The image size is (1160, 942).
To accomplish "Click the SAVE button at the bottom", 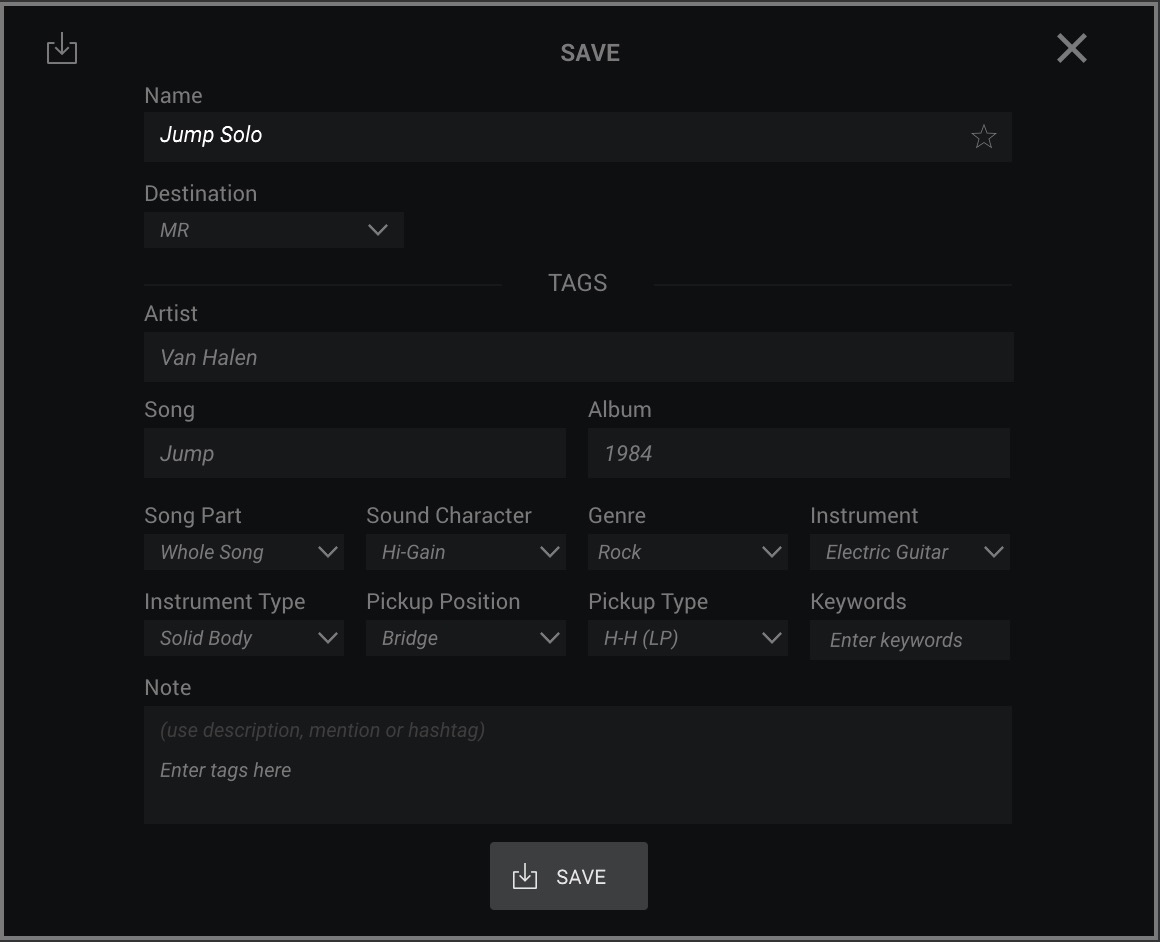I will pyautogui.click(x=569, y=876).
